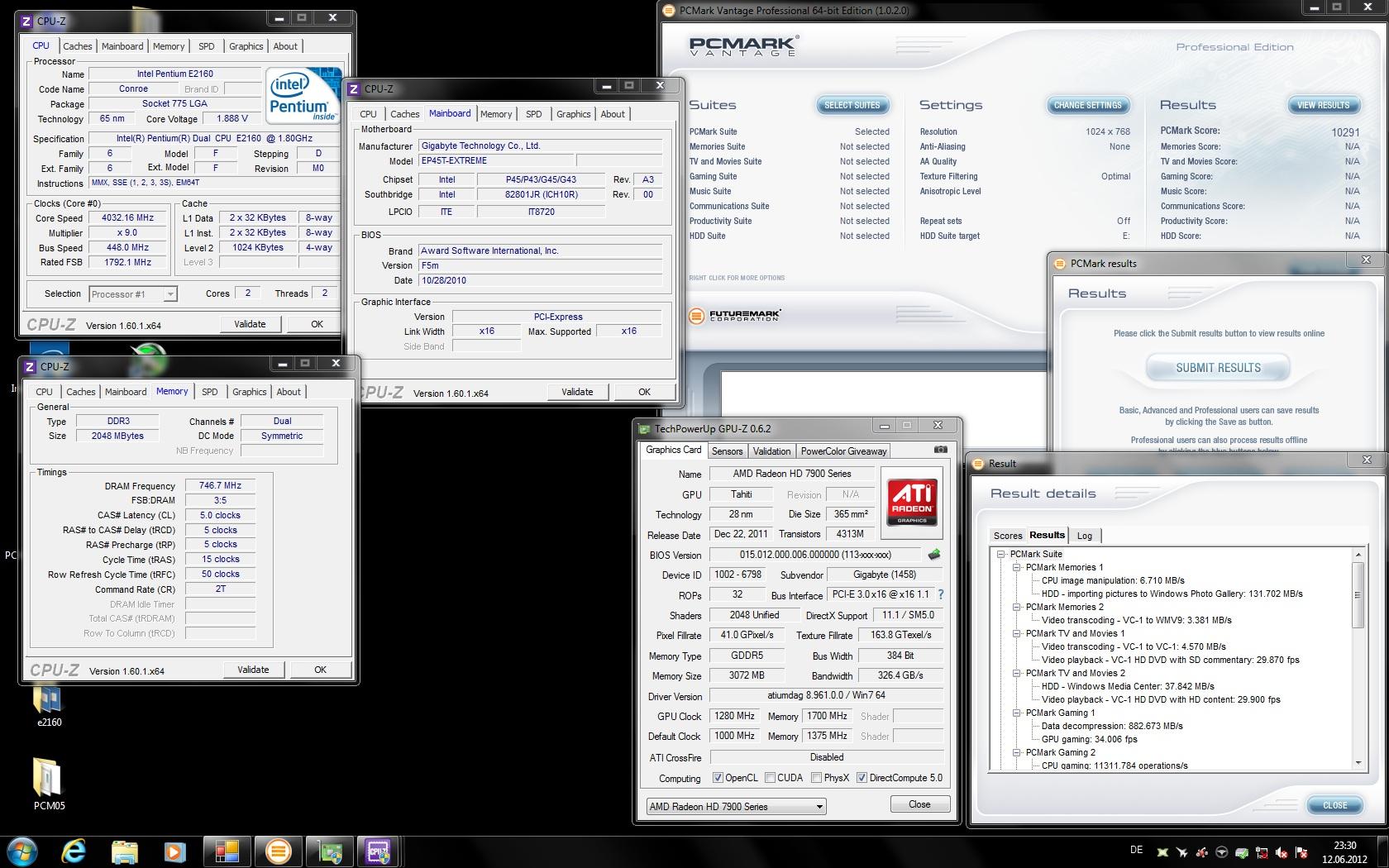The width and height of the screenshot is (1389, 868).
Task: Click the Result tree scroll-down arrow
Action: click(x=1358, y=764)
